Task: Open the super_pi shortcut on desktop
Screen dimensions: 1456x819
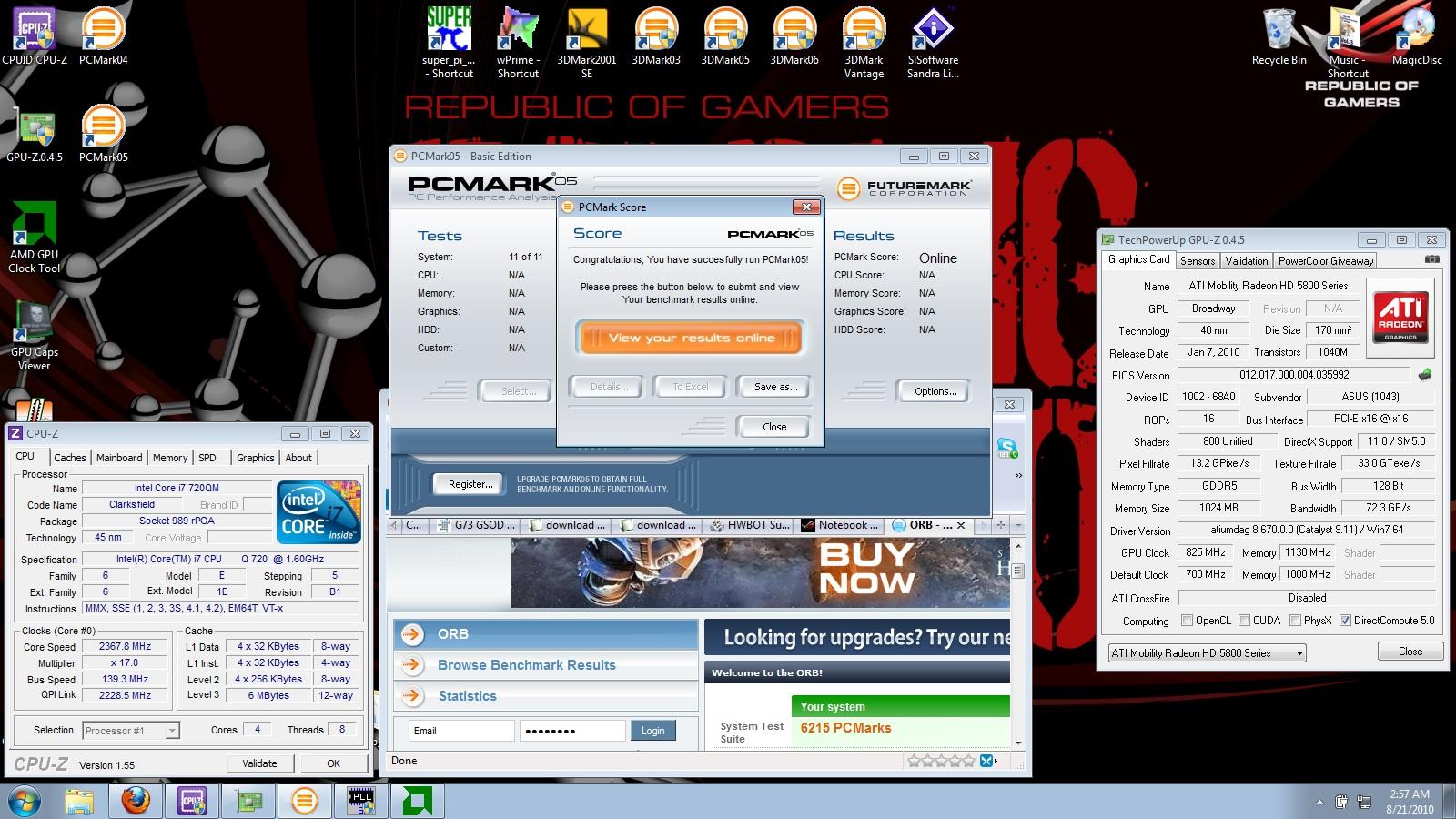Action: (x=449, y=42)
